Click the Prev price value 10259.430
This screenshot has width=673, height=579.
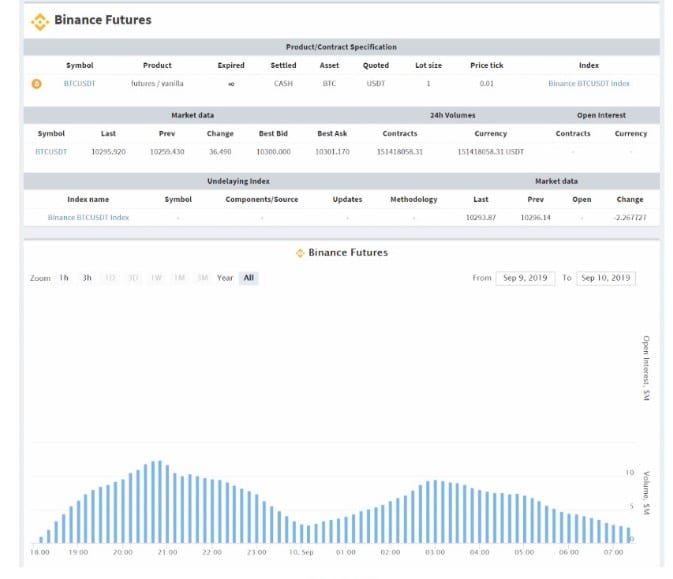tap(167, 152)
